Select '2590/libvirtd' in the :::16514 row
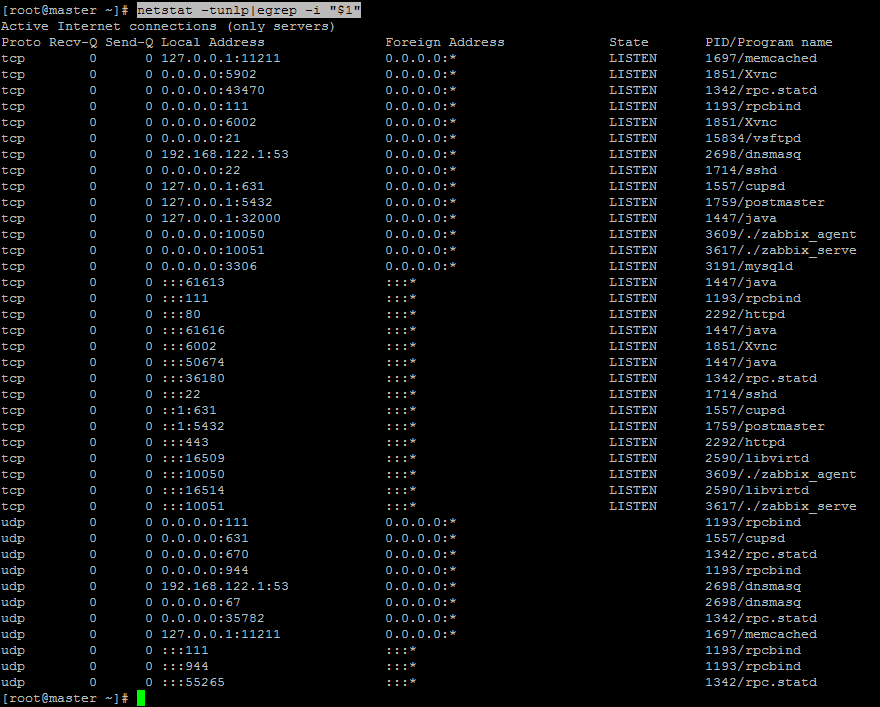The height and width of the screenshot is (707, 880). [757, 490]
